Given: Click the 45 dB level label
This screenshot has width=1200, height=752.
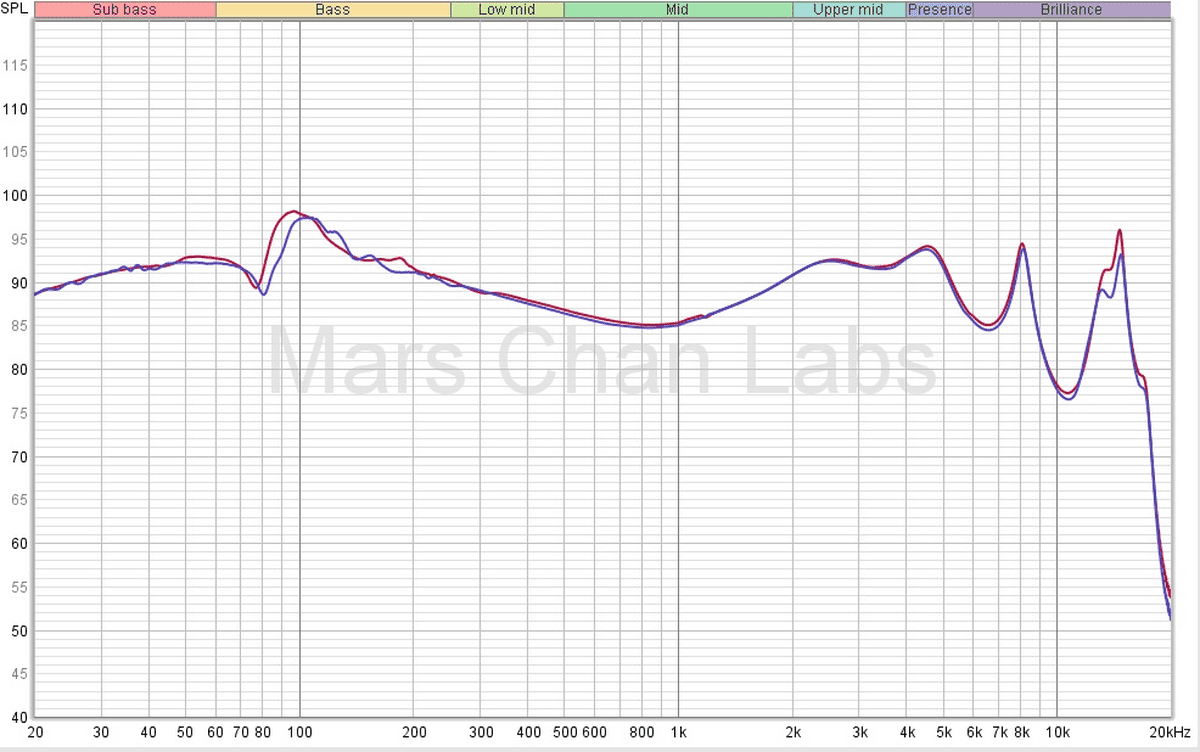Looking at the screenshot, I should pos(18,675).
